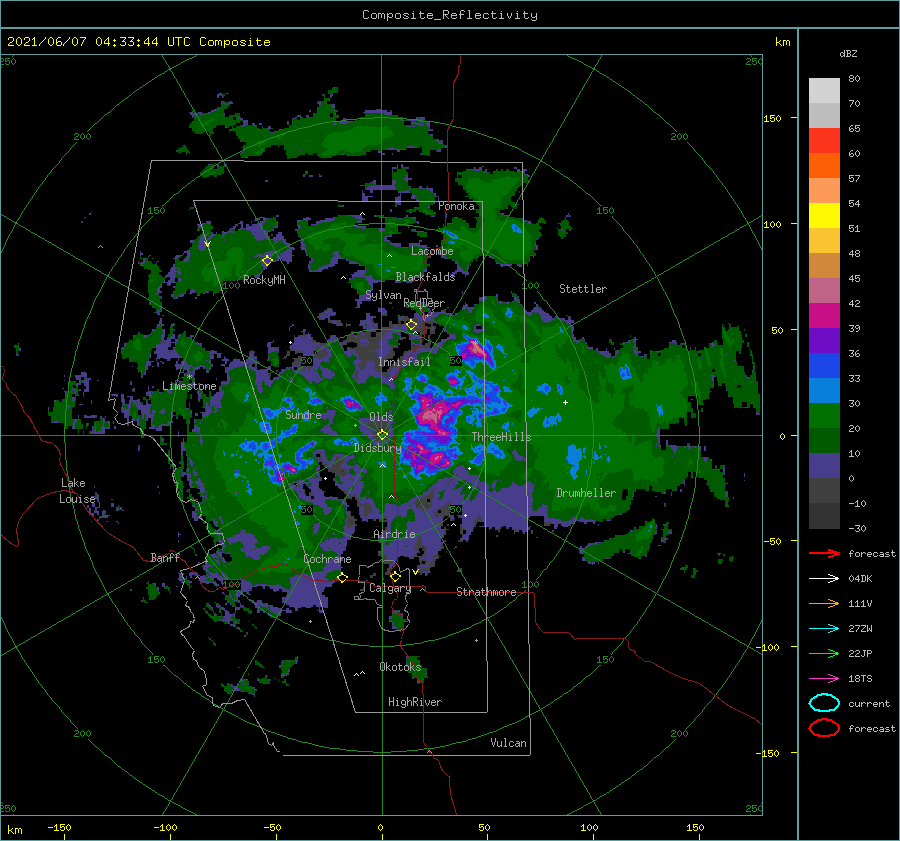This screenshot has height=841, width=900.
Task: Click the Drumheller town label
Action: tap(586, 493)
